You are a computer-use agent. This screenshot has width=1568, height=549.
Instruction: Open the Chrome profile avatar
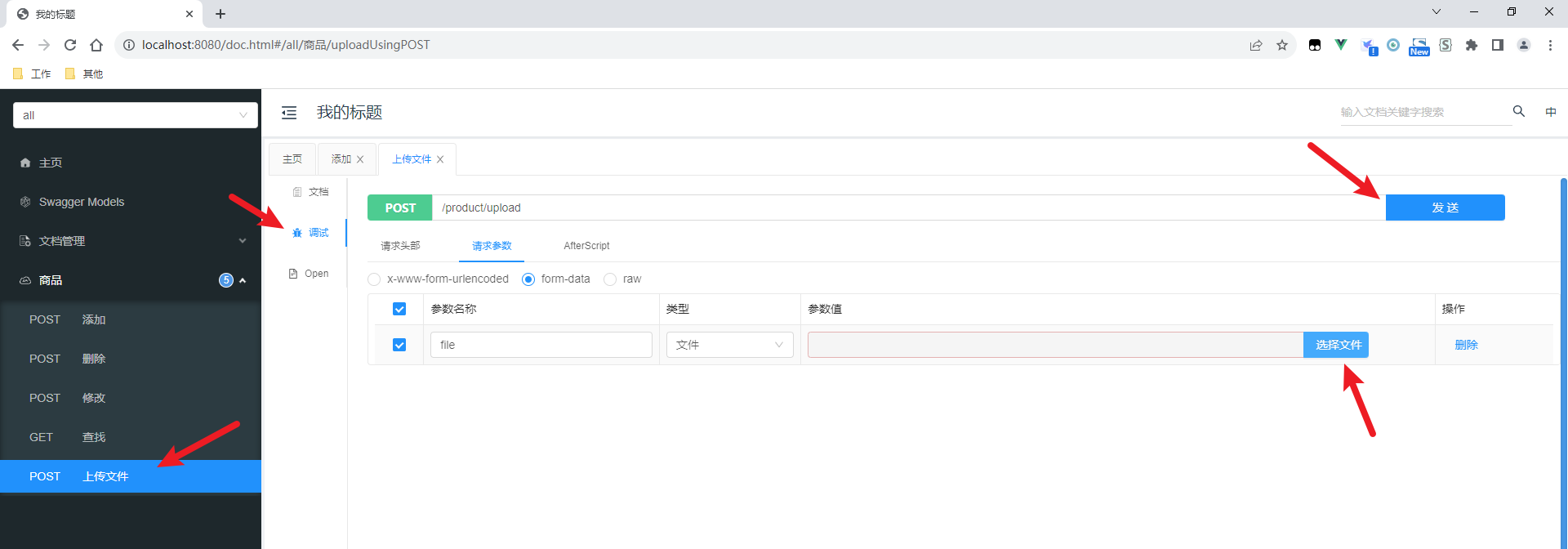click(x=1524, y=45)
